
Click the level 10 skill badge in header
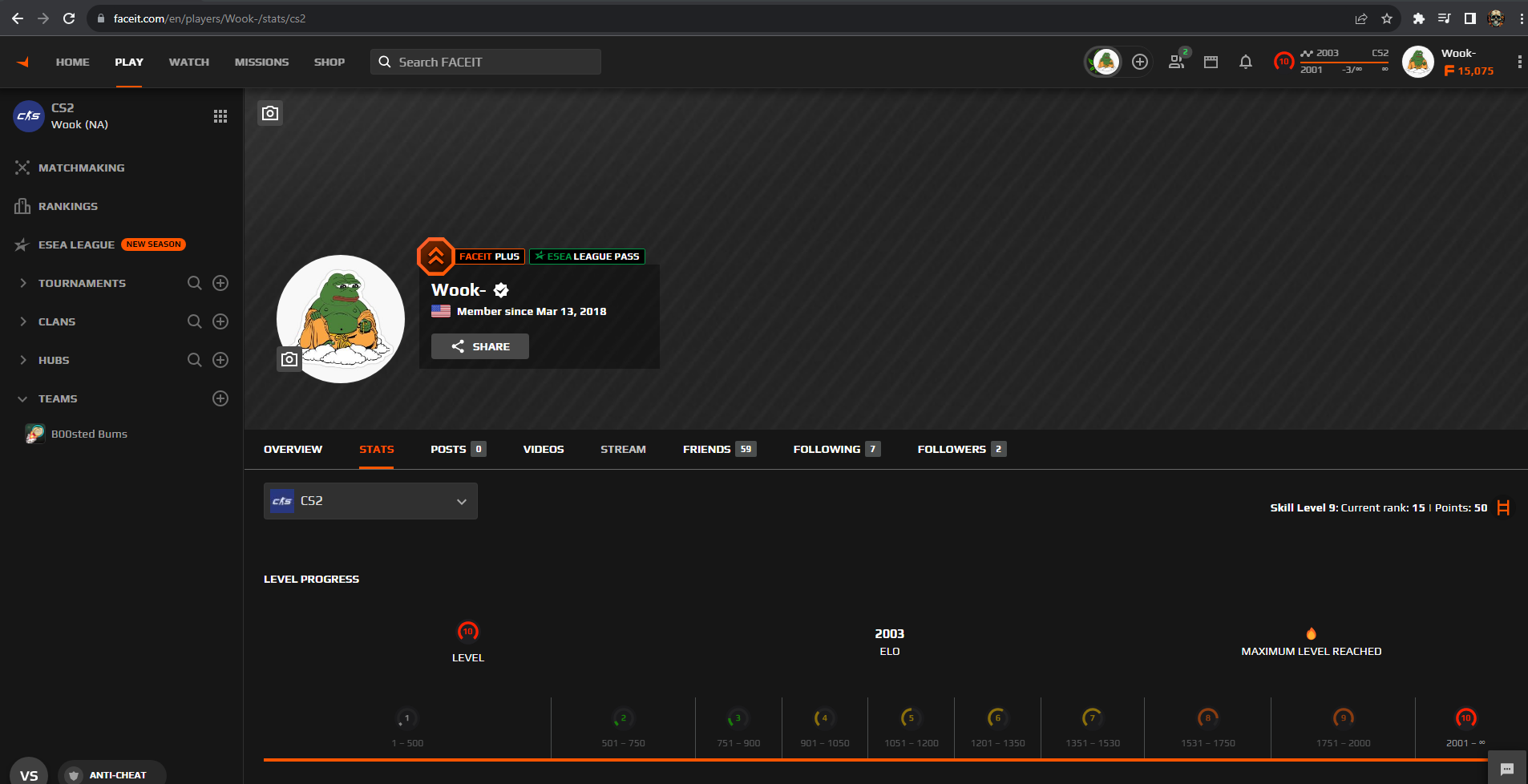click(1284, 62)
